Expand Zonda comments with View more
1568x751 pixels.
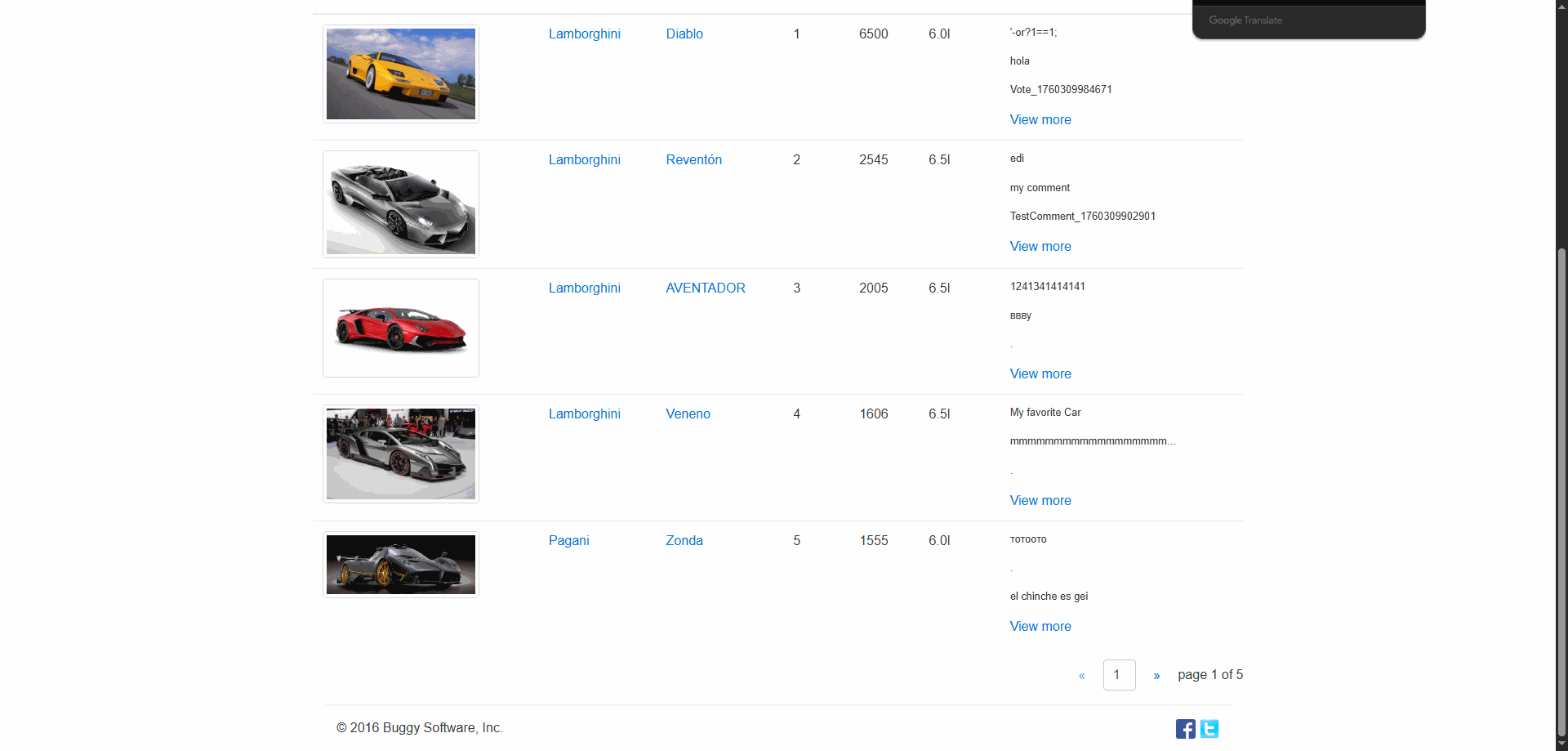1040,627
